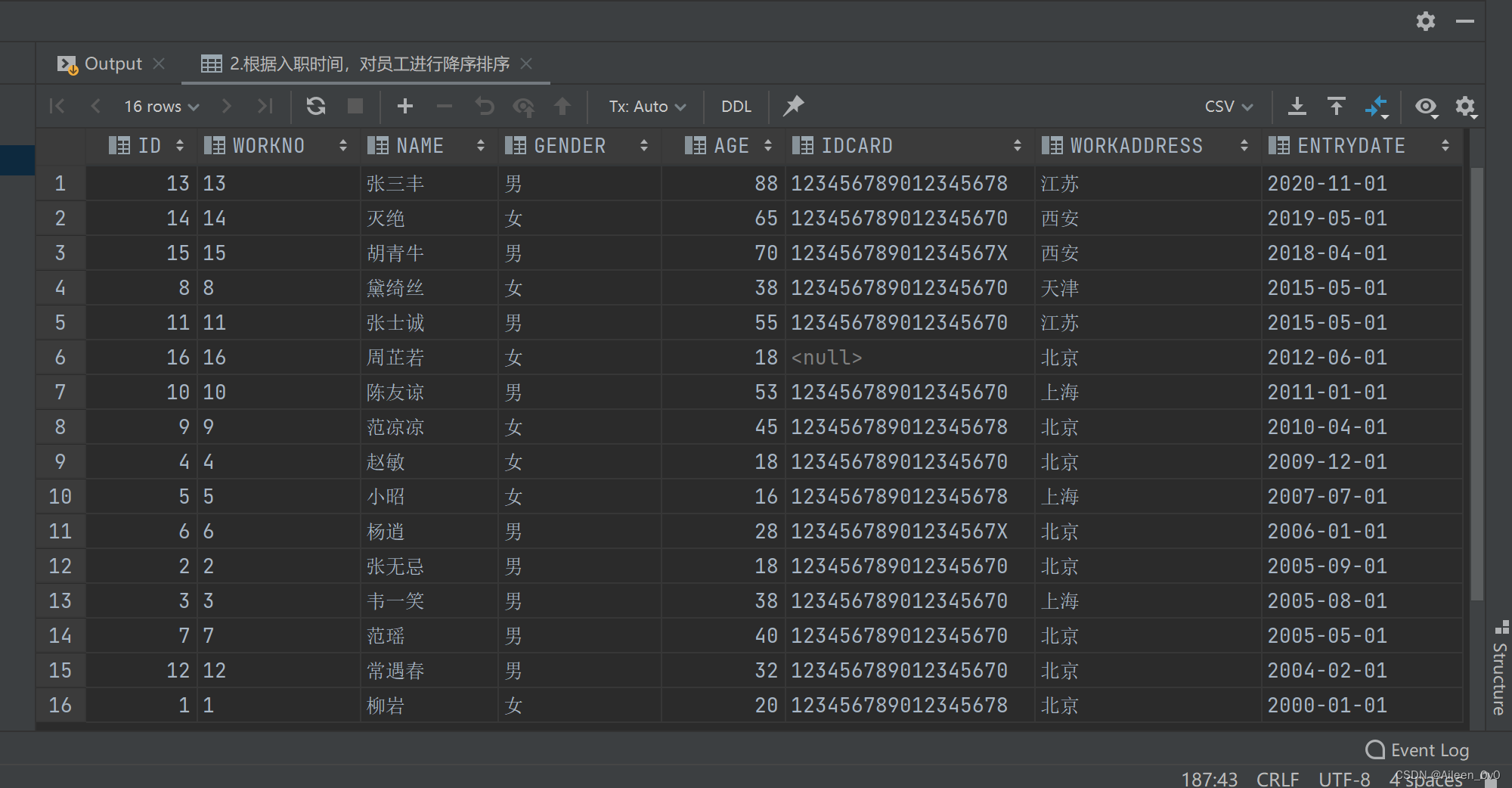The width and height of the screenshot is (1512, 788).
Task: Go to the previous page of results
Action: pyautogui.click(x=95, y=106)
